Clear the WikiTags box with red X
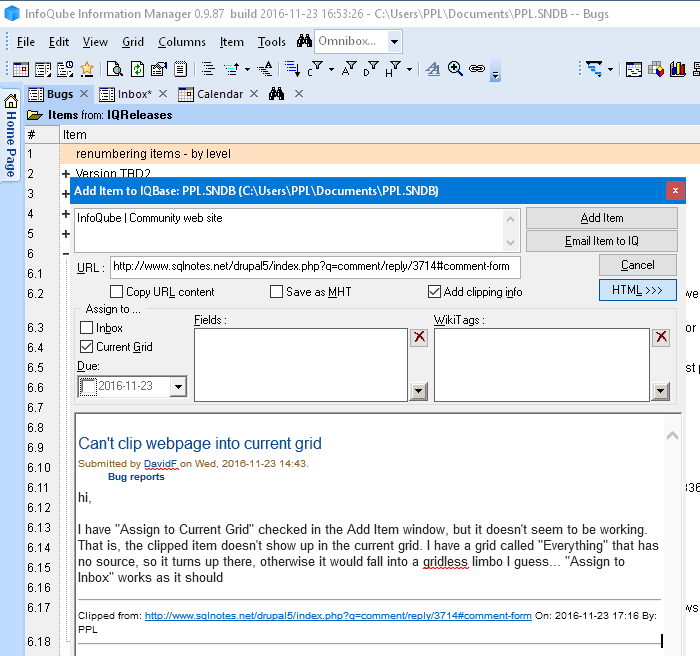 (x=661, y=337)
